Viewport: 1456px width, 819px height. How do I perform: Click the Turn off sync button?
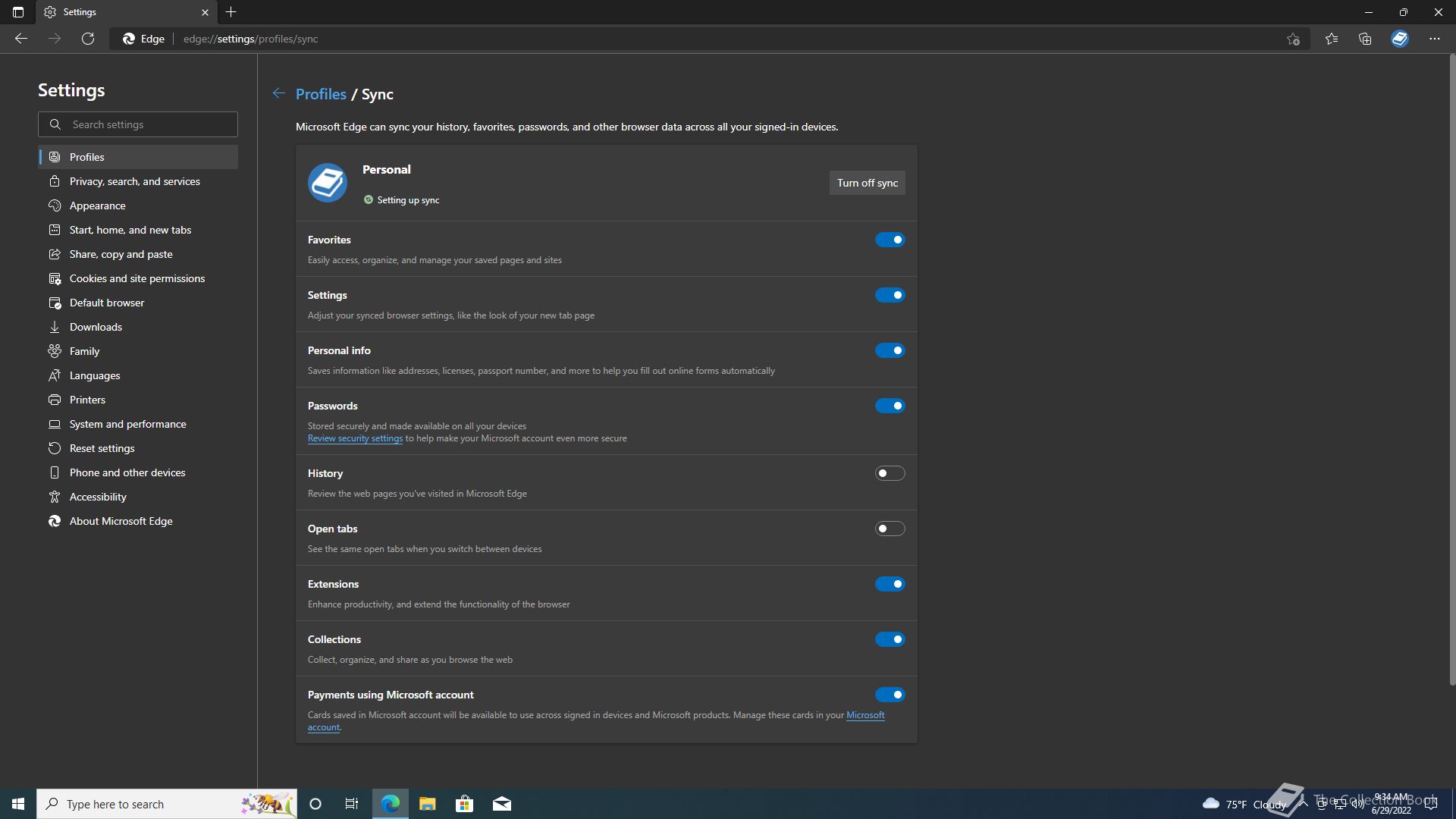[867, 183]
